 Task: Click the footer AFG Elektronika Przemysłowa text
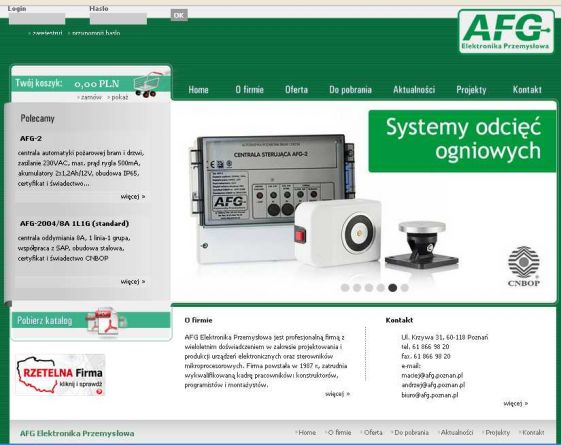coord(77,433)
